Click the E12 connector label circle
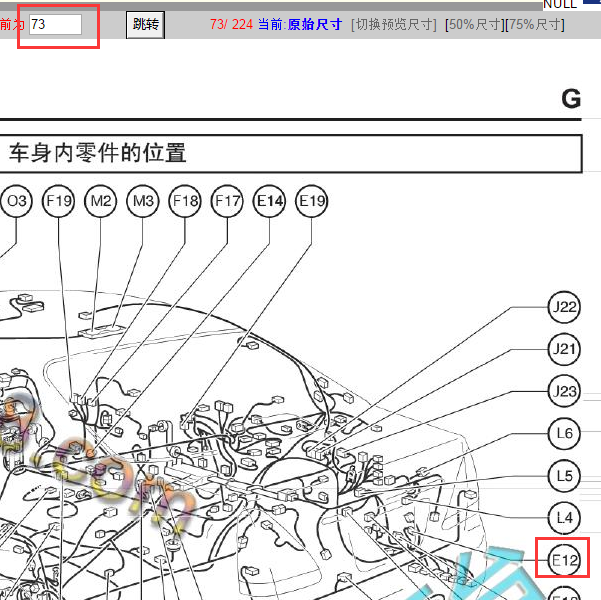 click(564, 560)
